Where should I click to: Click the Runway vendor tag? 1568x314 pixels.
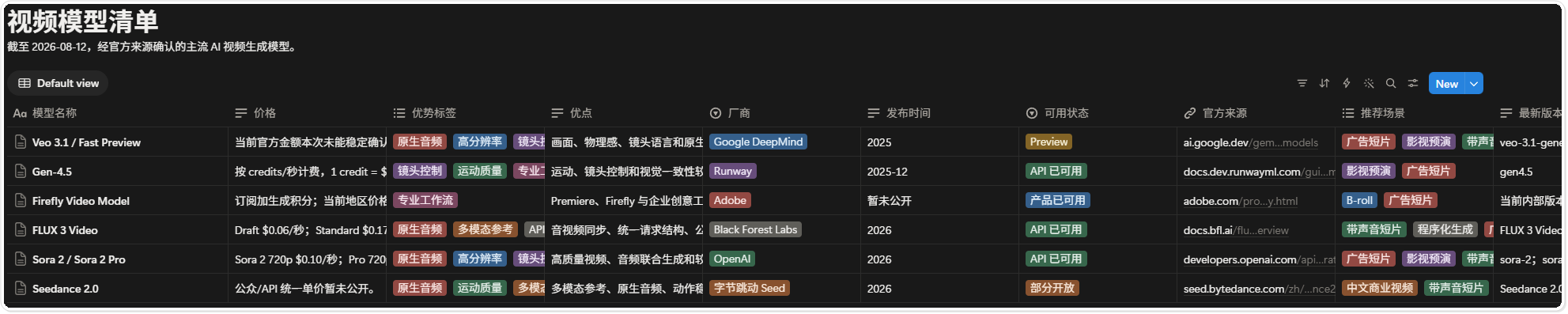(732, 171)
